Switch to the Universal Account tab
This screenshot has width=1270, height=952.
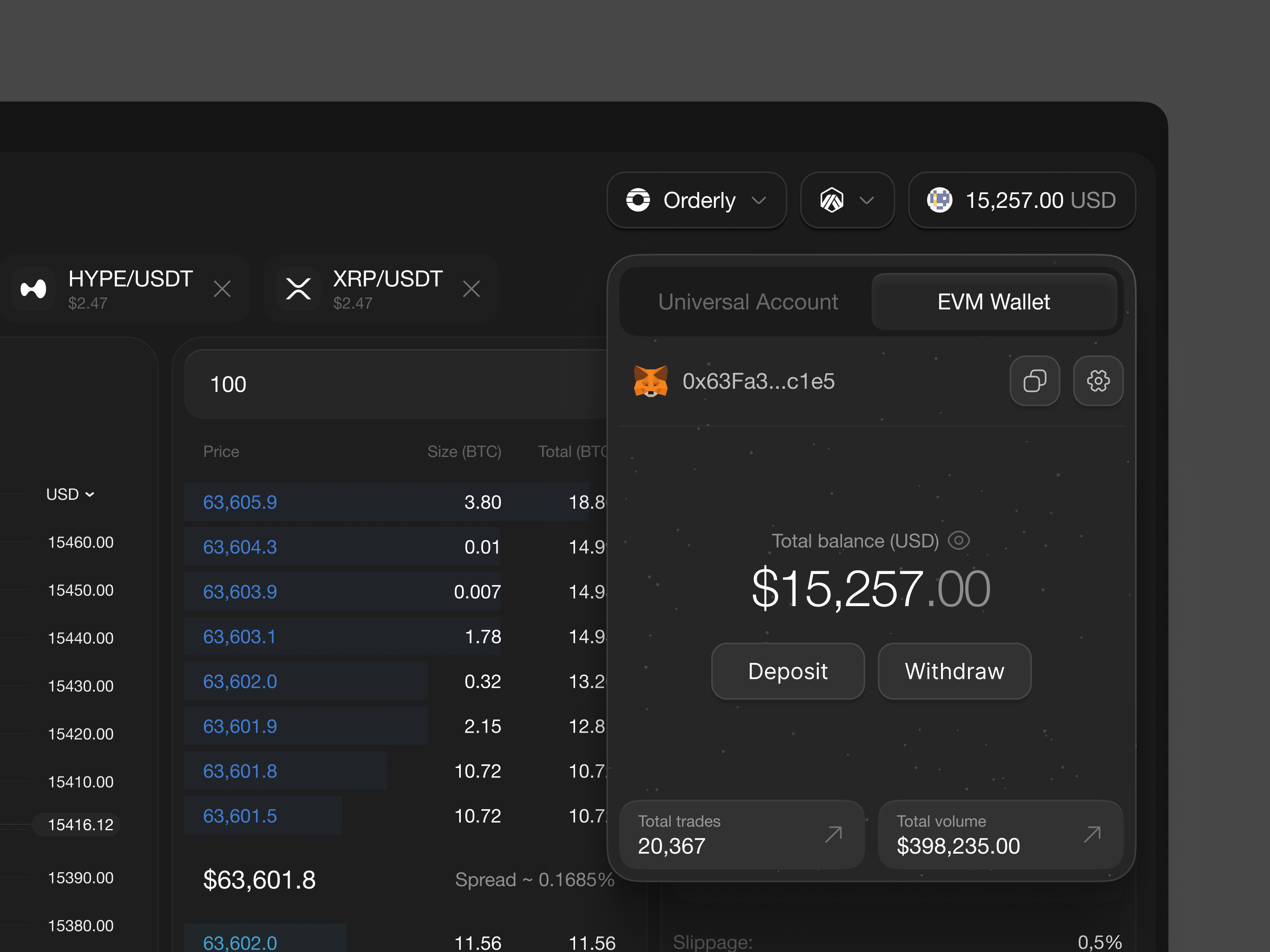tap(748, 301)
